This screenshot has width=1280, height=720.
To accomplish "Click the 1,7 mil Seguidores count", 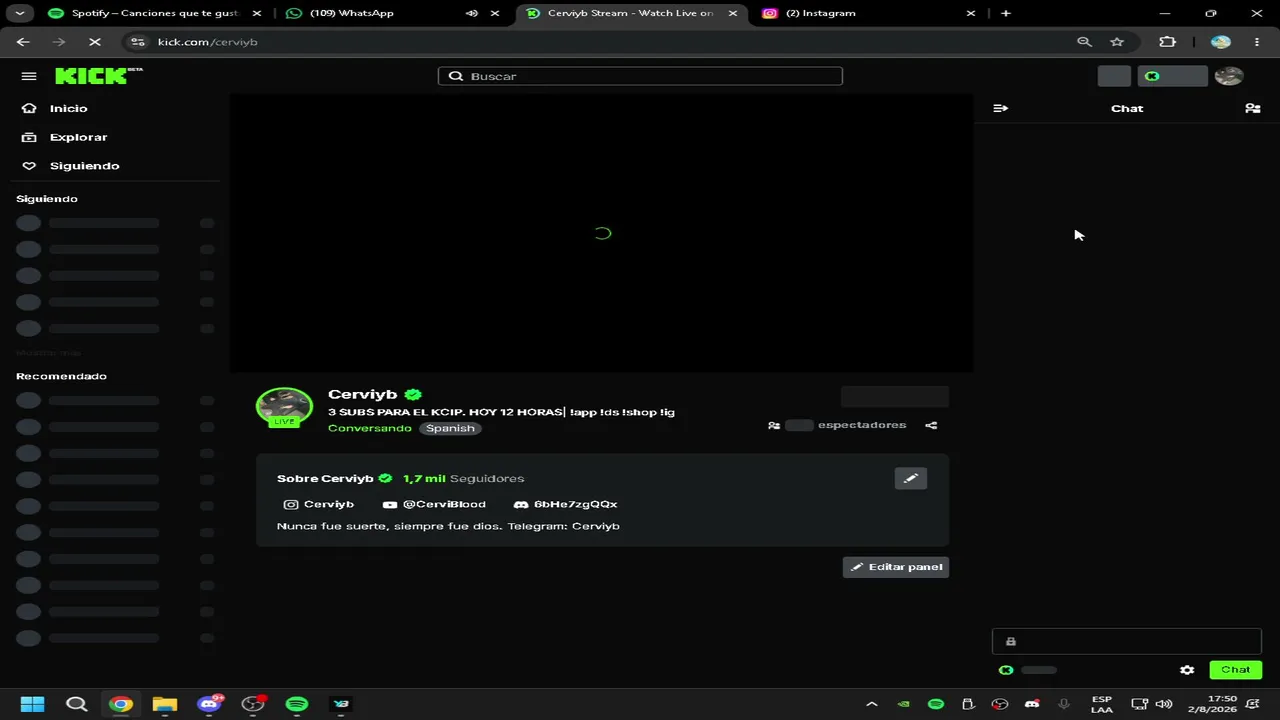I will point(464,478).
